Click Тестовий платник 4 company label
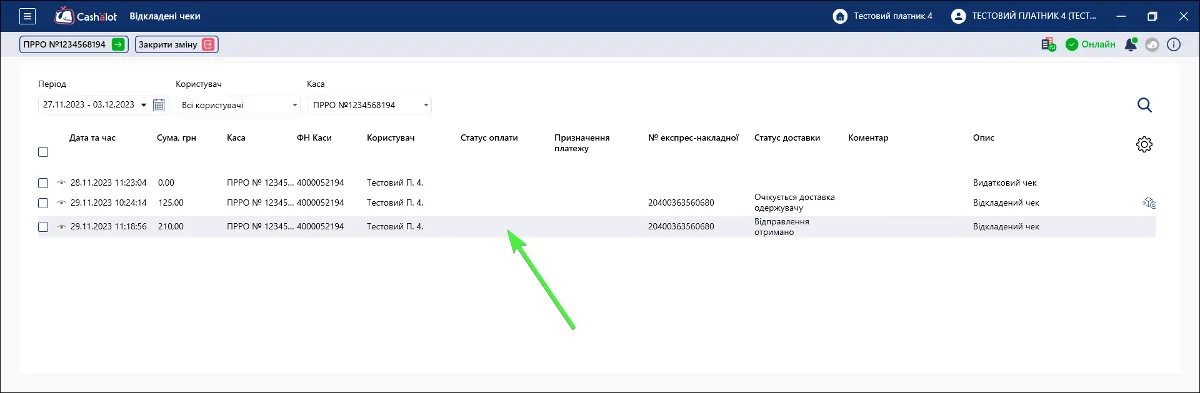 (x=893, y=16)
